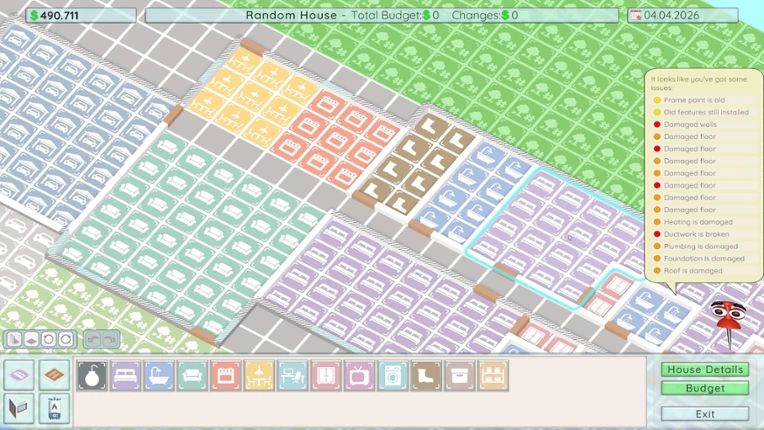This screenshot has height=430, width=764.
Task: Rotate the view clockwise
Action: coord(66,339)
